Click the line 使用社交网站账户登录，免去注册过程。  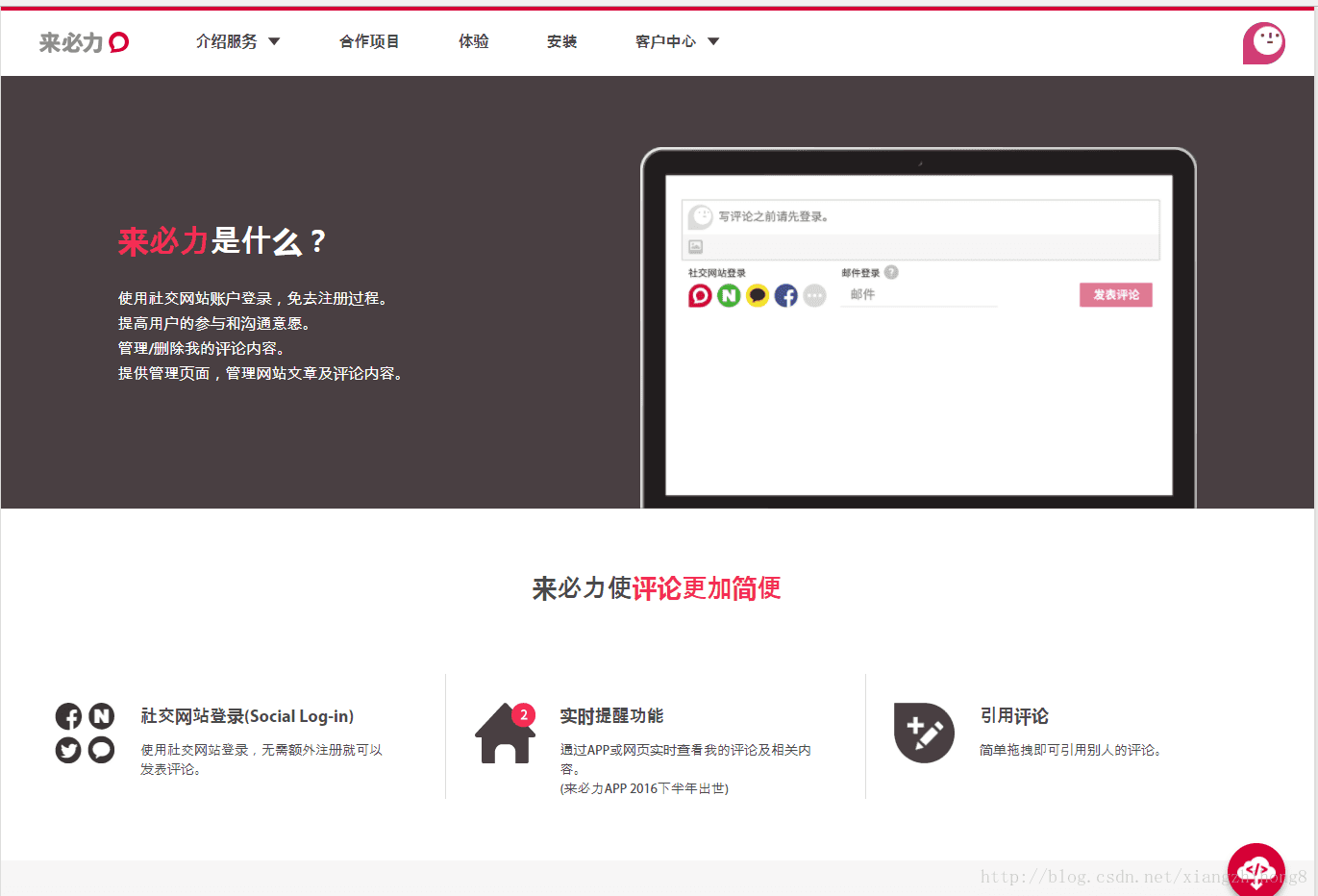coord(255,298)
